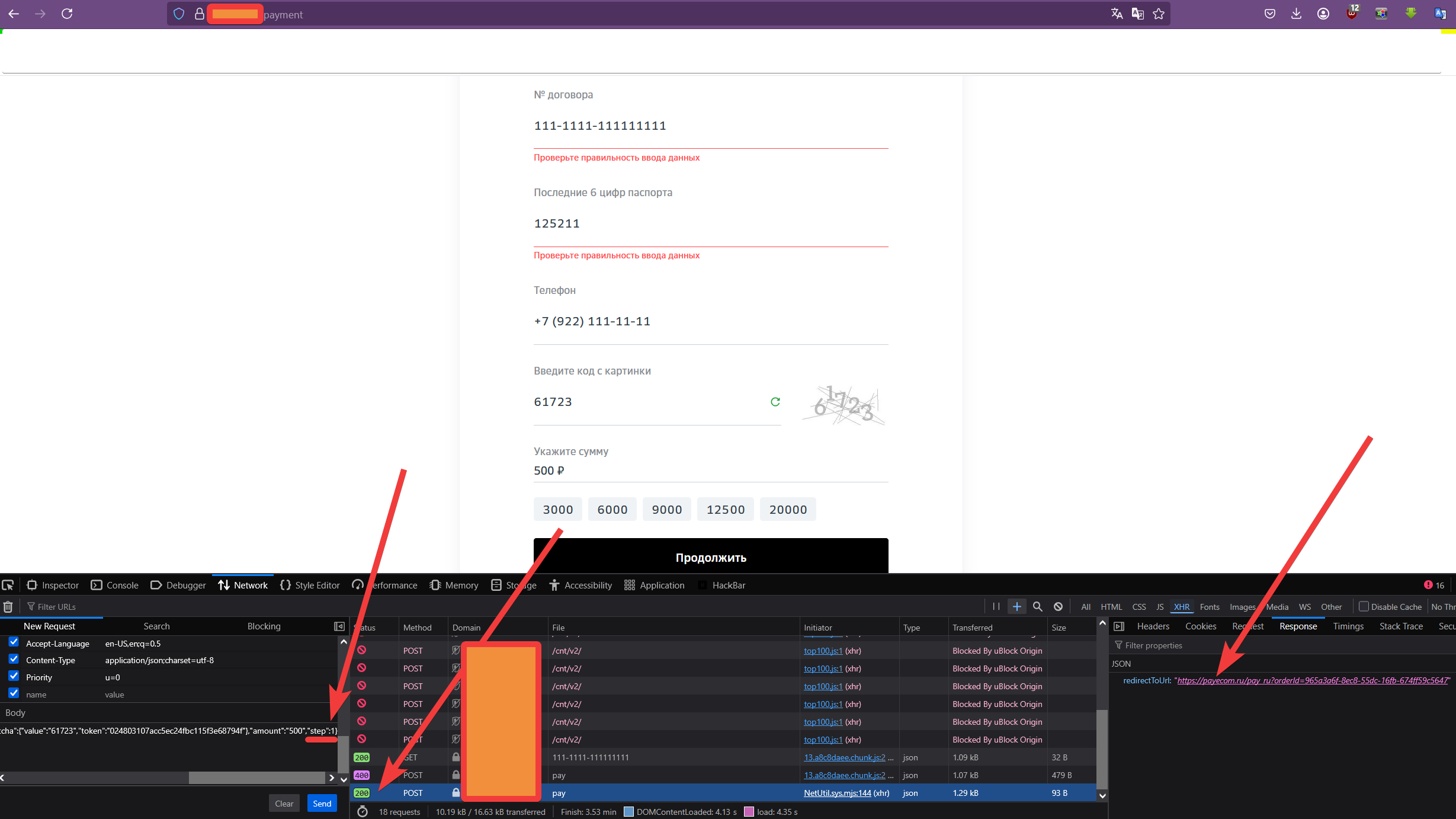Reload the page with the refresh icon

67,14
